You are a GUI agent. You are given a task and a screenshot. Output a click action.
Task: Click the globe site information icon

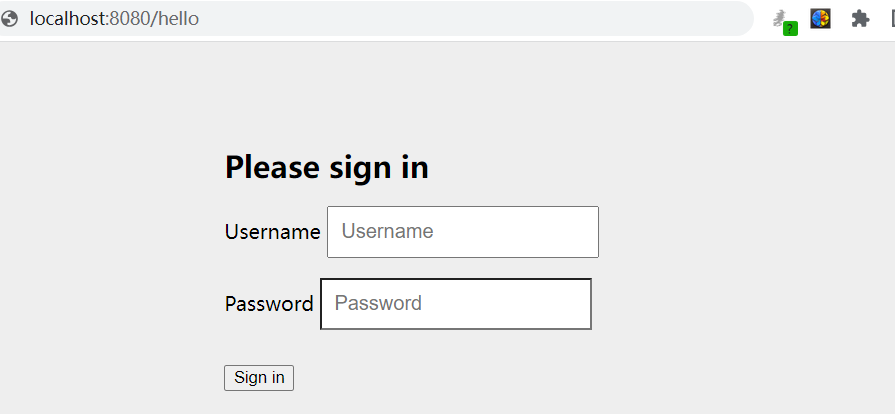10,19
